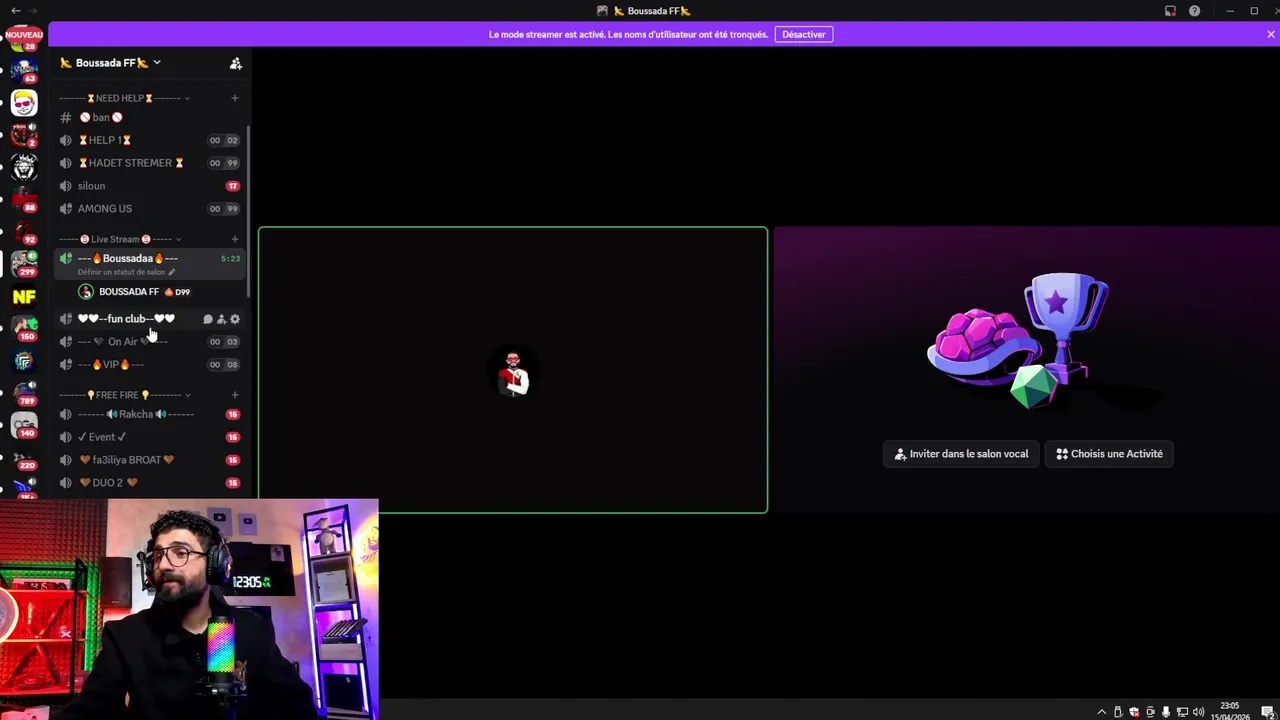Select the Boussadaa voice channel row
The image size is (1280, 720).
150,264
